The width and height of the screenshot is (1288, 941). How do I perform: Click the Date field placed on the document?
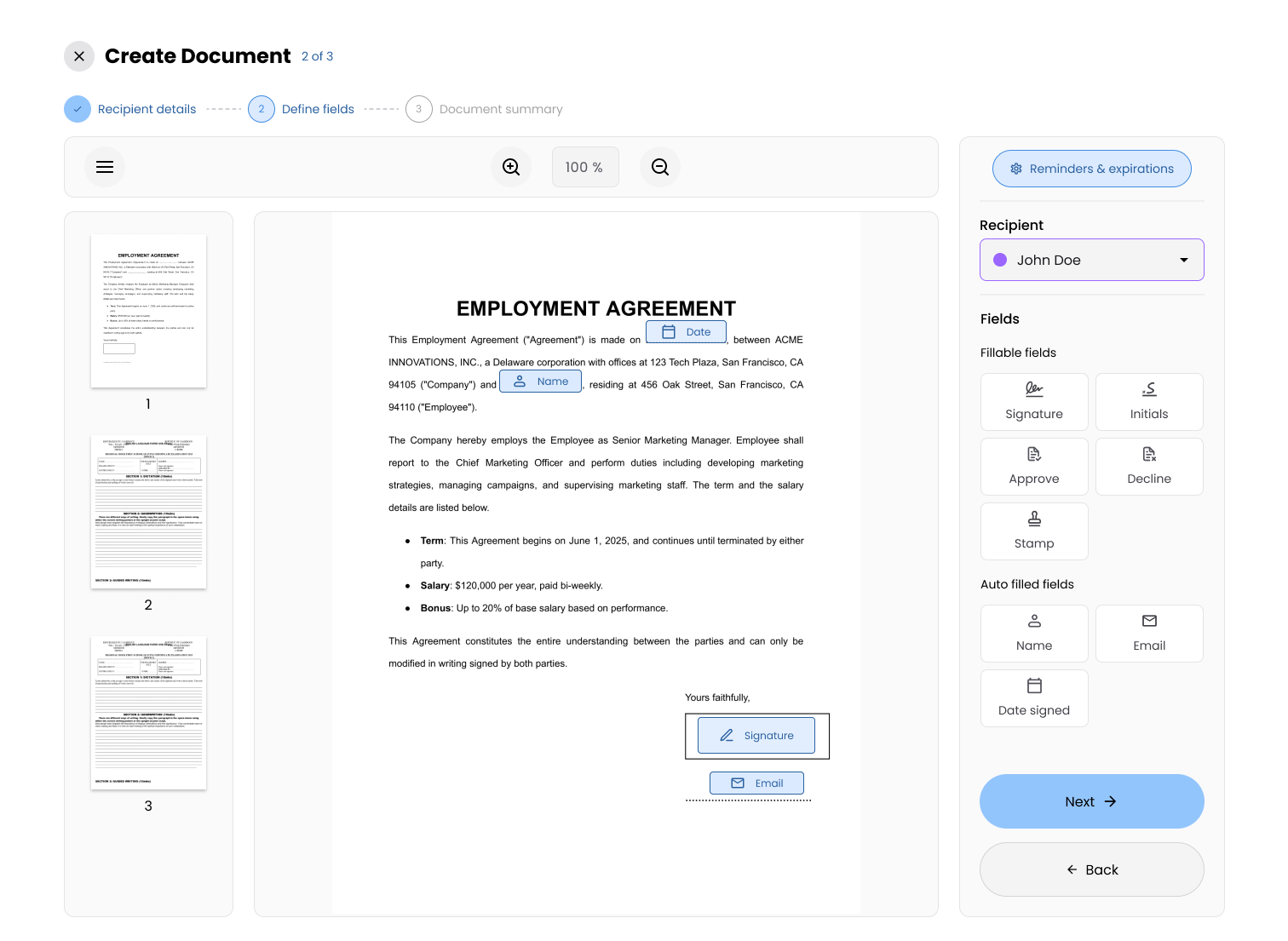click(686, 331)
